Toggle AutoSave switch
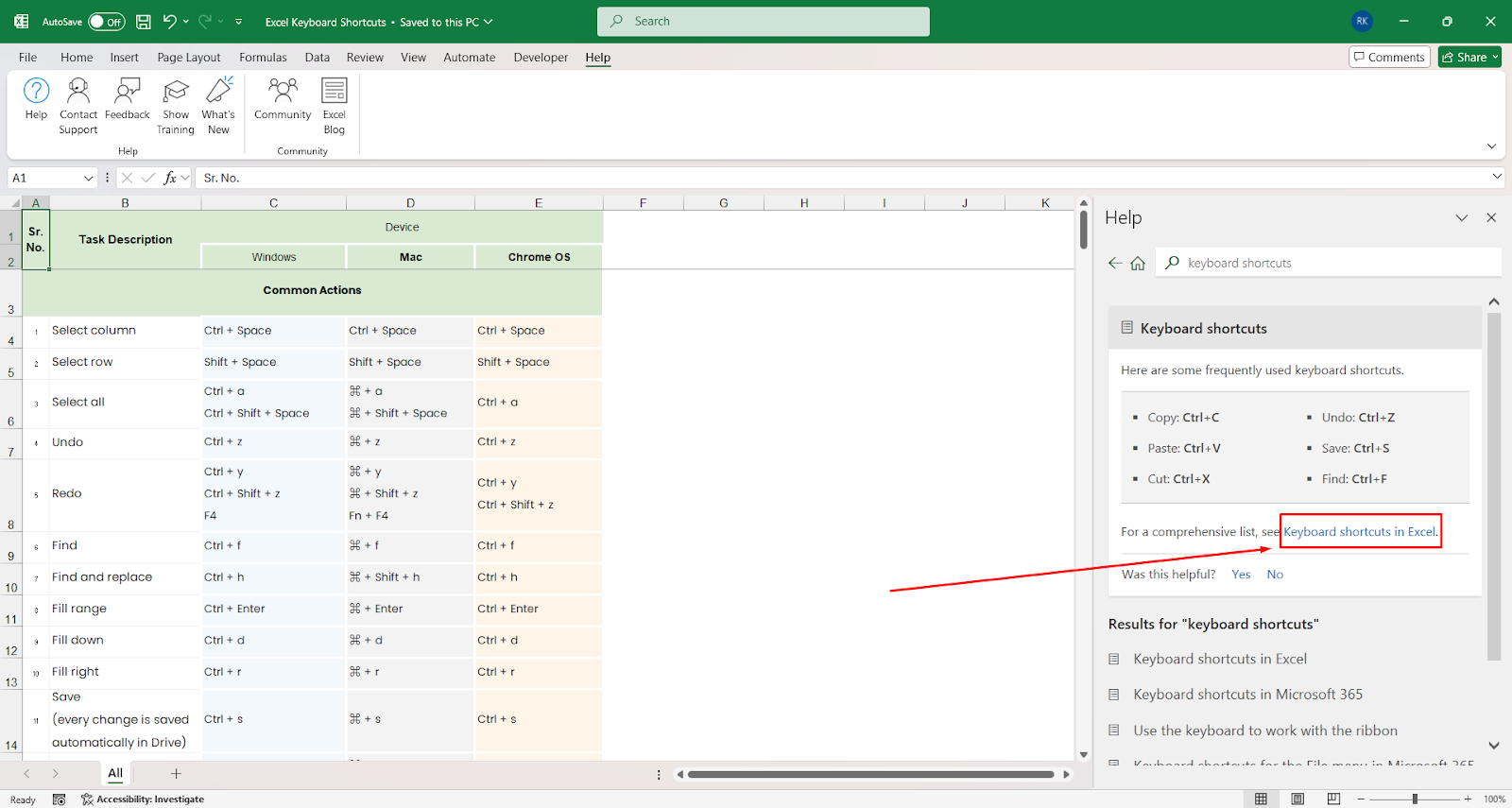1512x808 pixels. point(107,22)
